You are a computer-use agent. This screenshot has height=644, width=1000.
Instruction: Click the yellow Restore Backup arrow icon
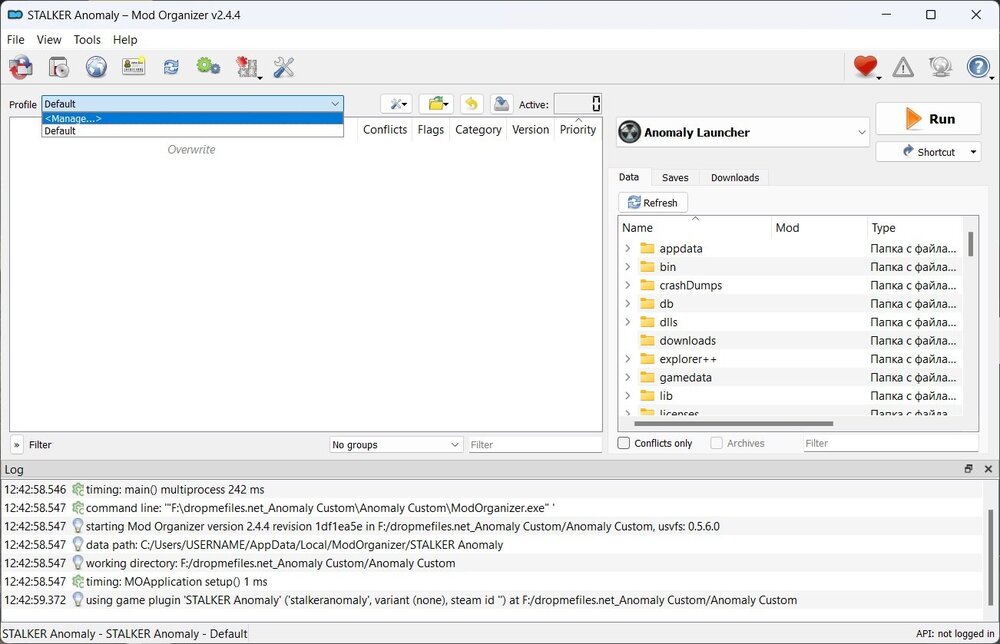[471, 104]
